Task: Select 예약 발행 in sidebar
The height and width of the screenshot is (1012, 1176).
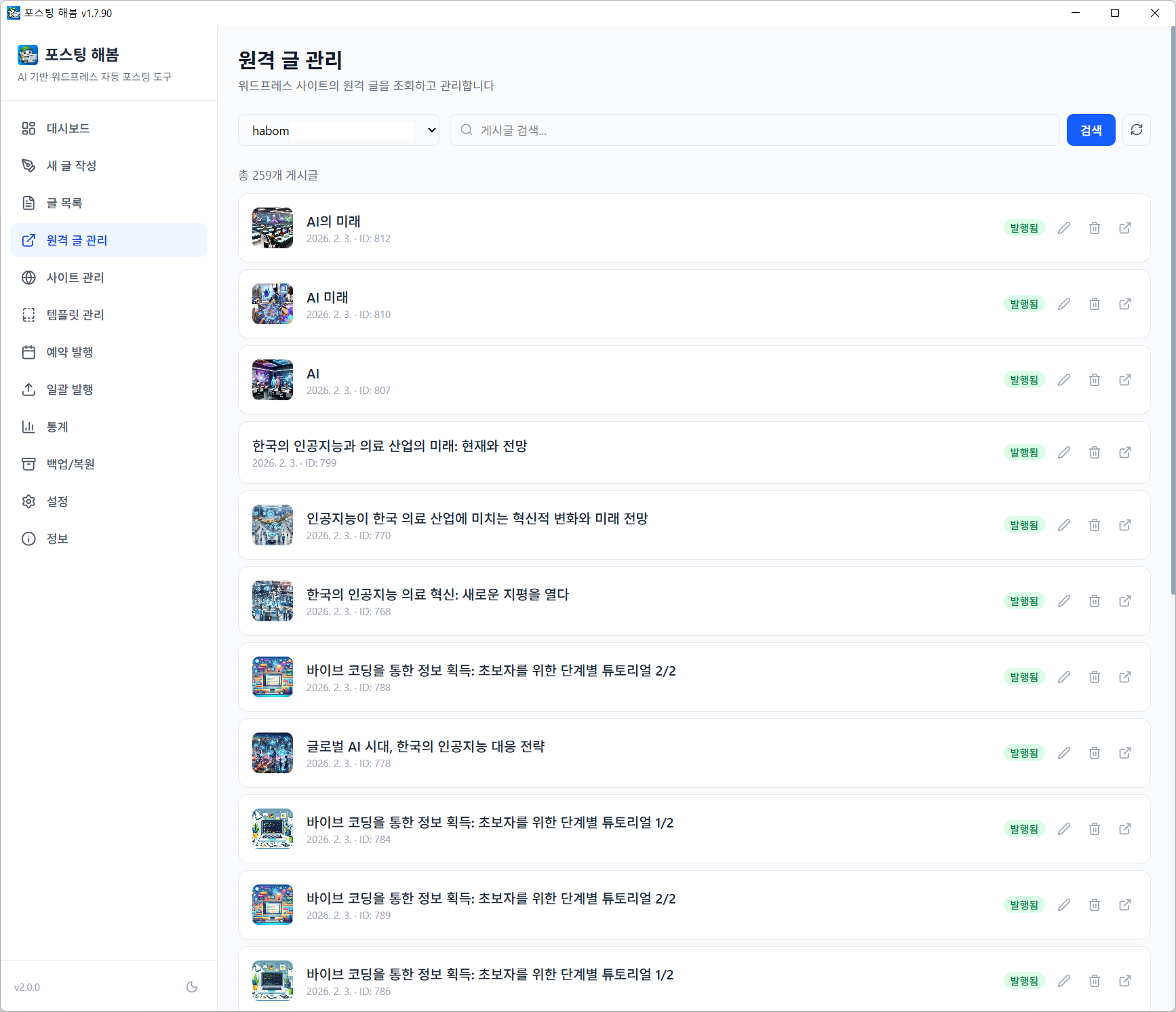Action: [x=70, y=352]
